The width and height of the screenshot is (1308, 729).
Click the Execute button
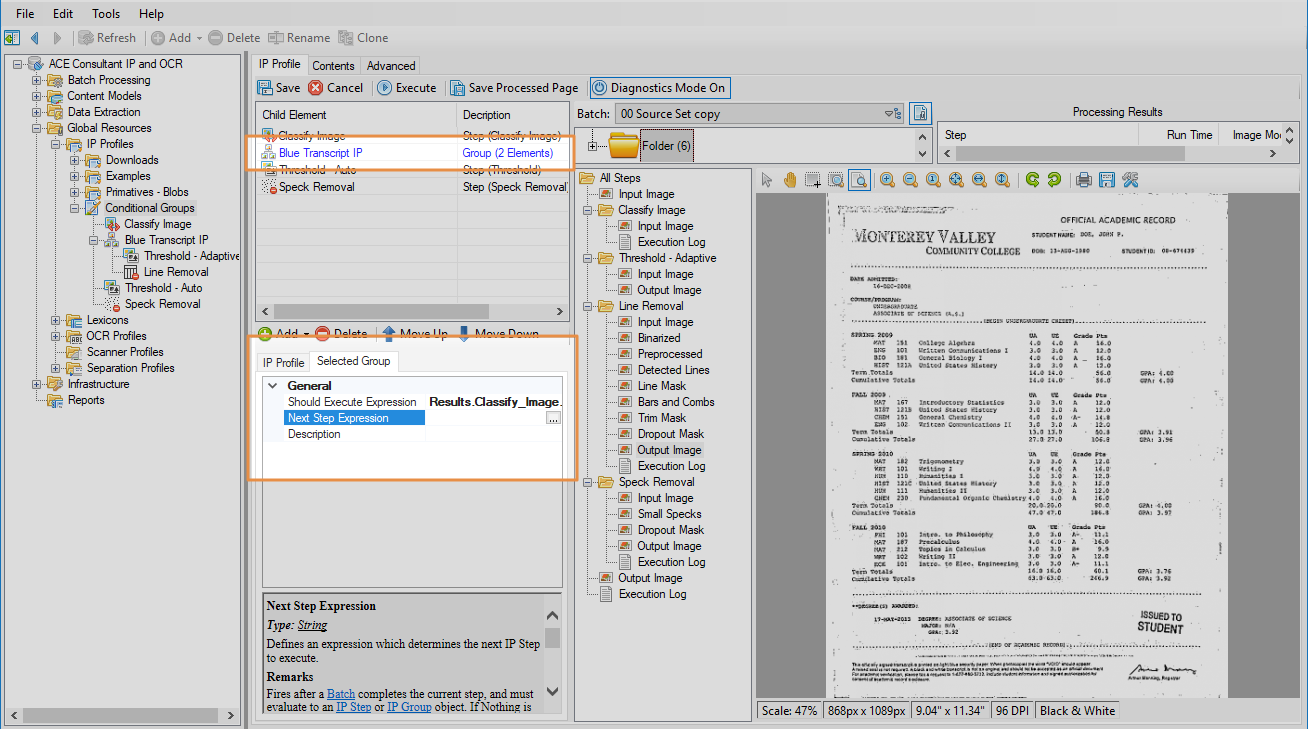(x=406, y=88)
